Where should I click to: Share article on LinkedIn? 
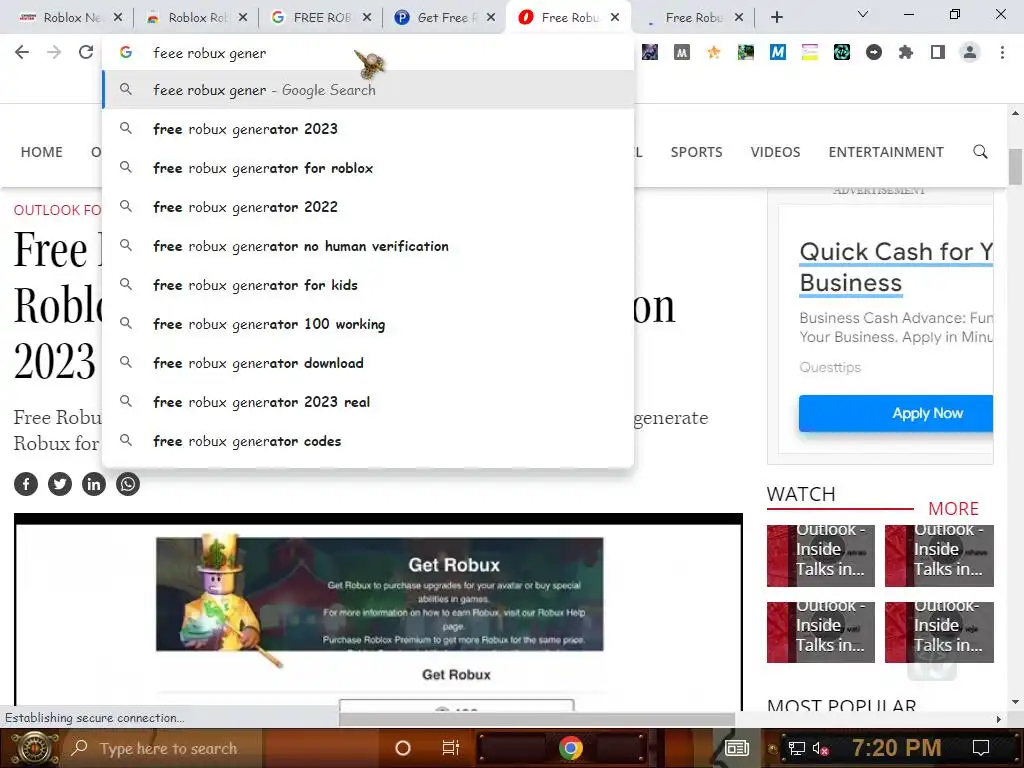point(94,484)
